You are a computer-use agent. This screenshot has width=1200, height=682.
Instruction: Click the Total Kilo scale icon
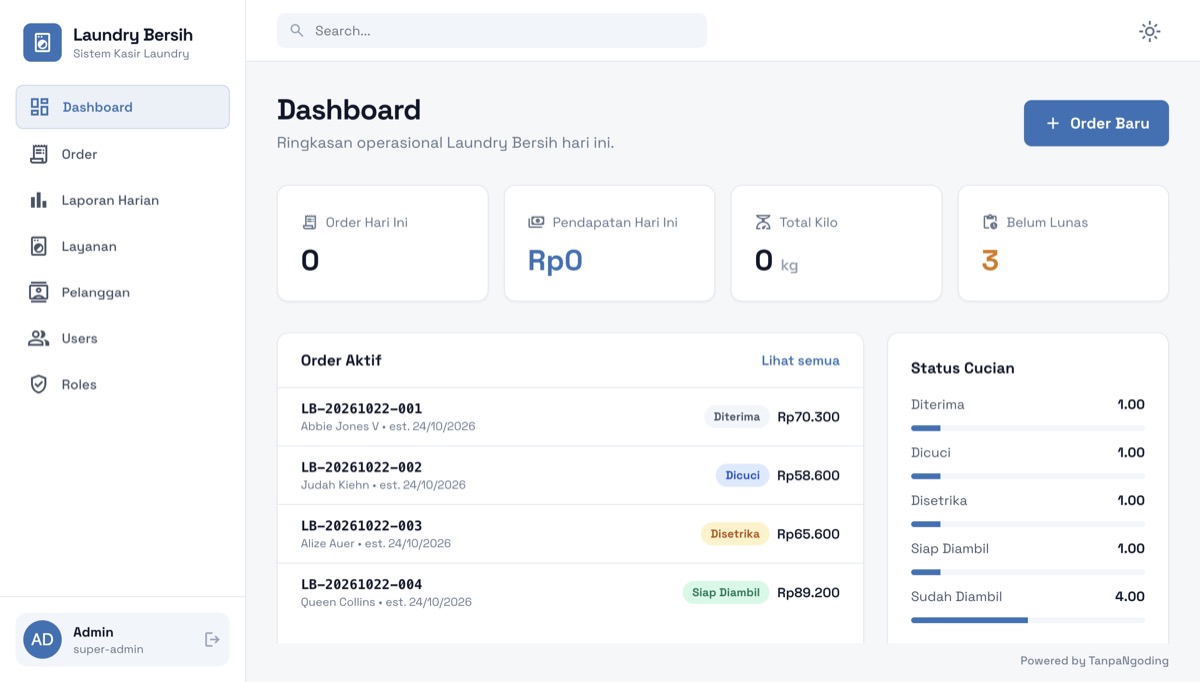(763, 222)
